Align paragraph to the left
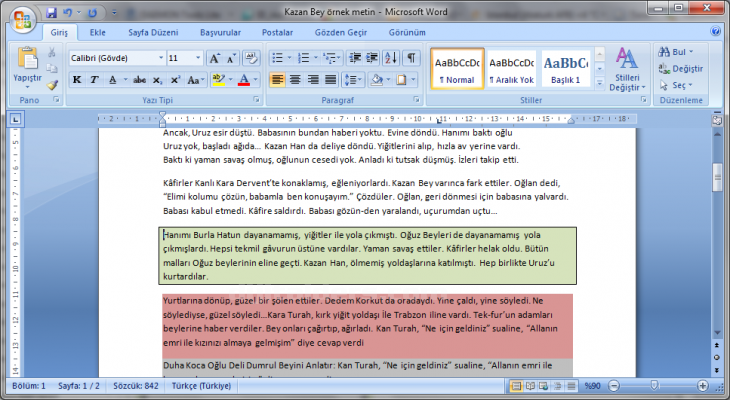 coord(277,80)
